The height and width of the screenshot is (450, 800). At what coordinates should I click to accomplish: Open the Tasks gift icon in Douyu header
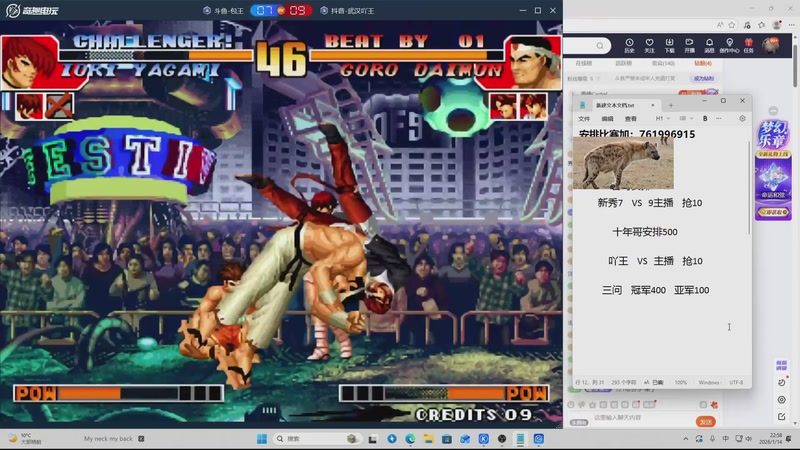748,45
